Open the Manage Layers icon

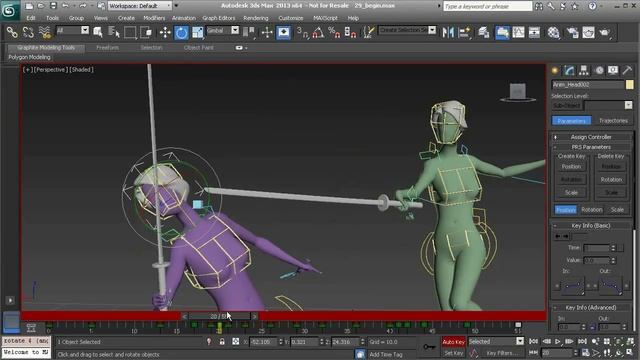[484, 32]
